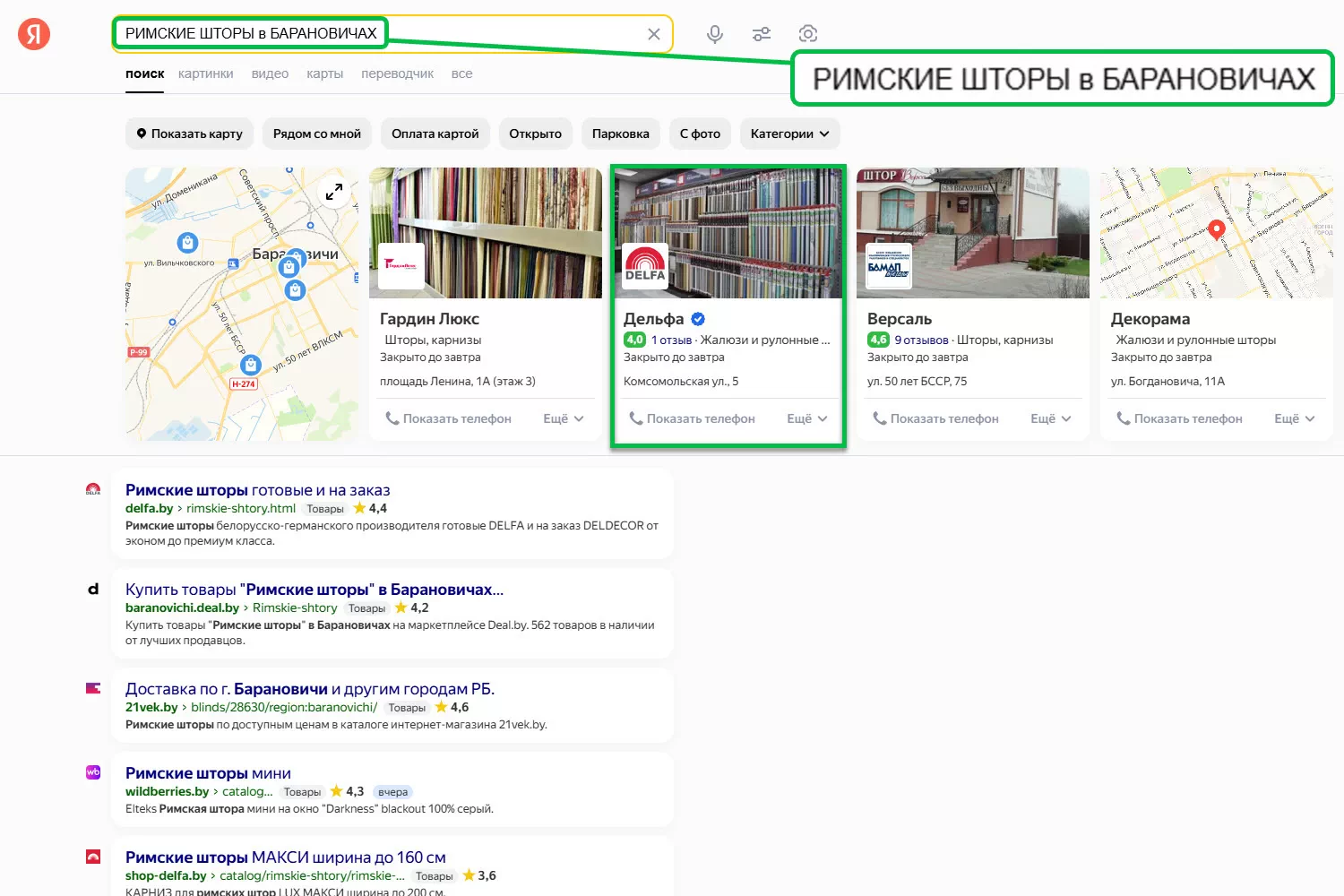Open Римские шторы готовые и на заказ link
Screen dimensions: 1344x896
[x=257, y=490]
